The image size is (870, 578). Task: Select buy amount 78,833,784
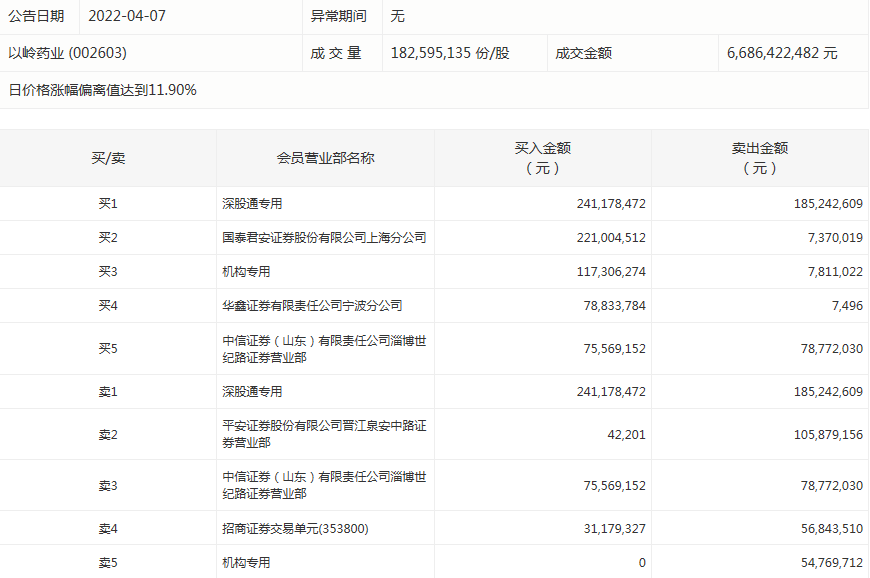pos(614,306)
